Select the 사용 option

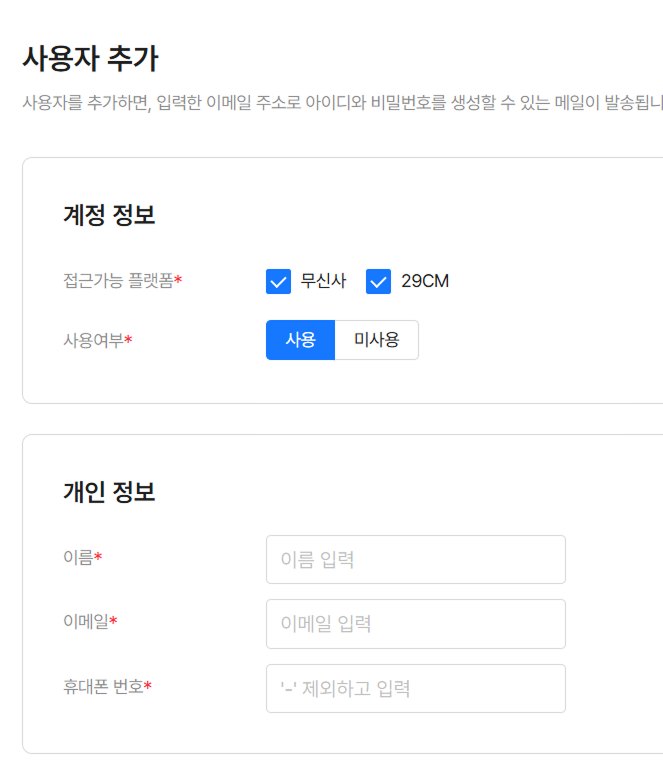click(300, 340)
